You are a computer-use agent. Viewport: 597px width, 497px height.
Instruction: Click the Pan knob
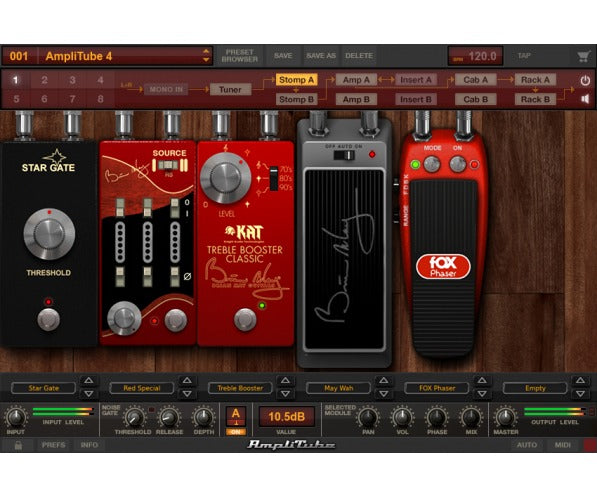click(x=368, y=417)
